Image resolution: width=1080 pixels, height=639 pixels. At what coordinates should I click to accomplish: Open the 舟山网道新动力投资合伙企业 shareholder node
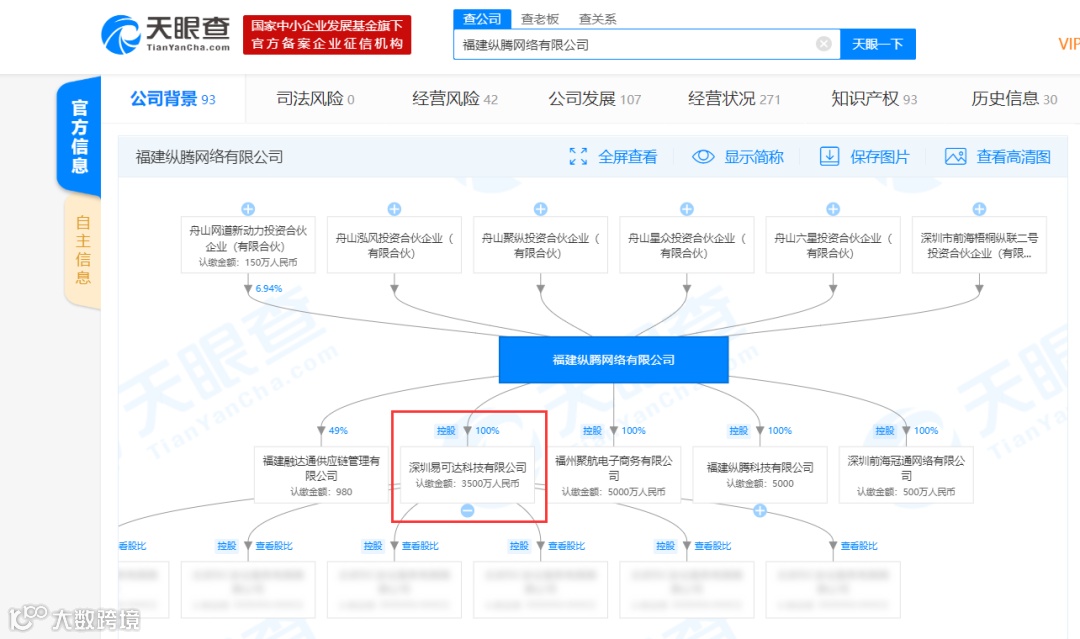248,245
